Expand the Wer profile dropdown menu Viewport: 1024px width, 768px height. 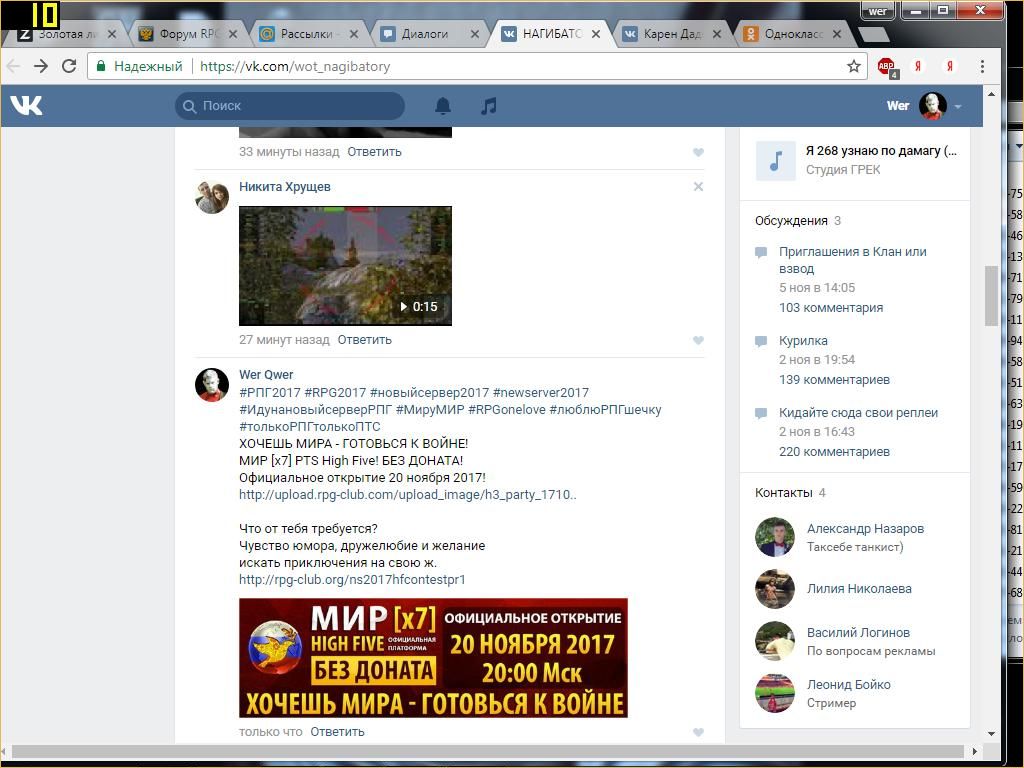pos(958,106)
